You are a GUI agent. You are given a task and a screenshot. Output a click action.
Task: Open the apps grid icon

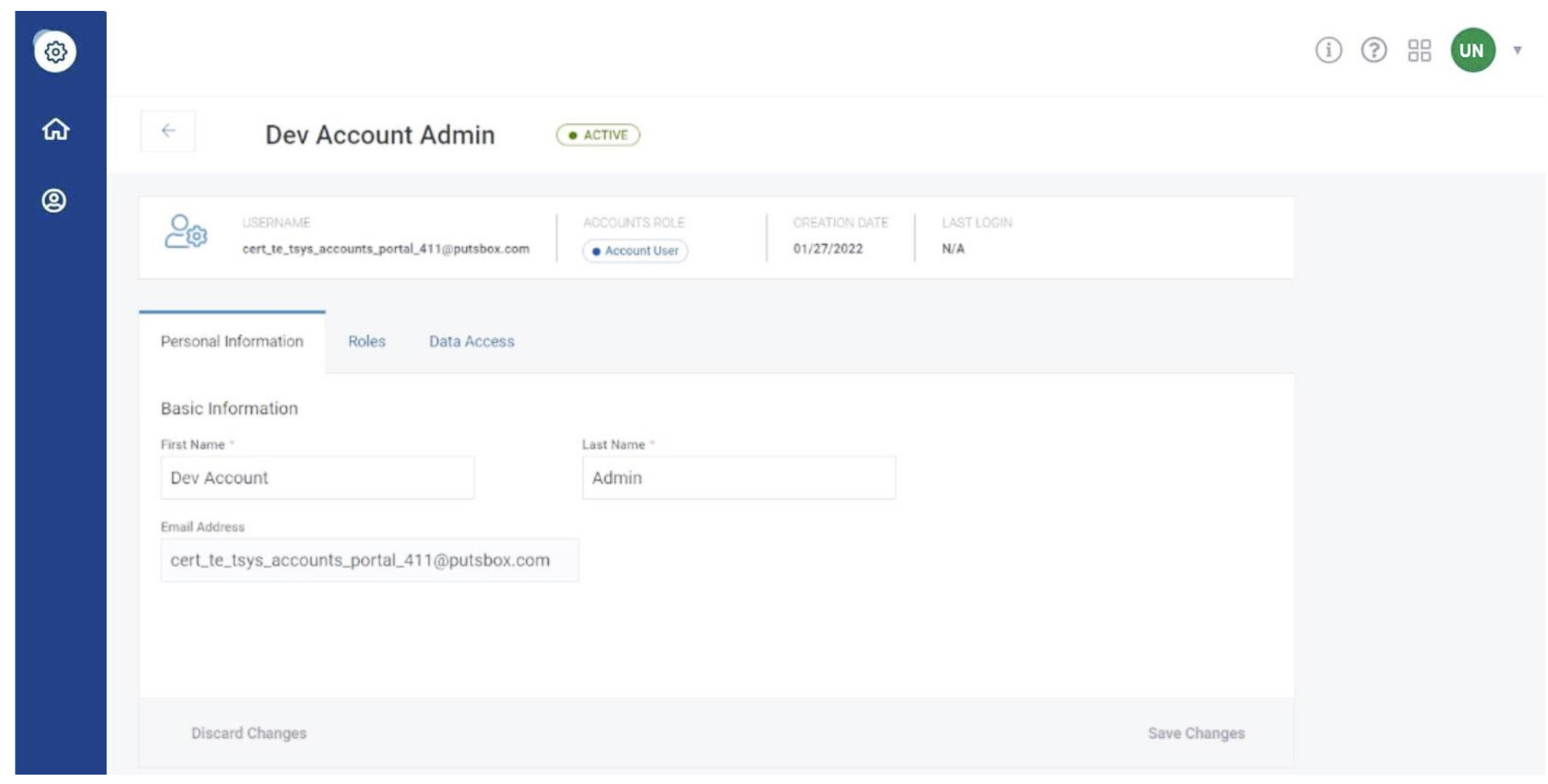[1419, 51]
